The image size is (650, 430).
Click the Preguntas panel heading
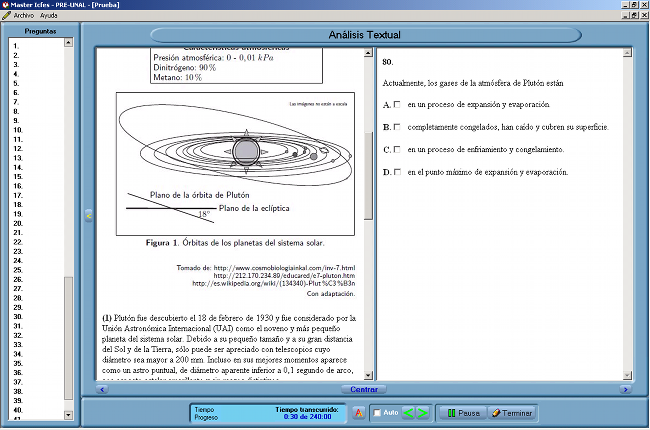click(40, 31)
